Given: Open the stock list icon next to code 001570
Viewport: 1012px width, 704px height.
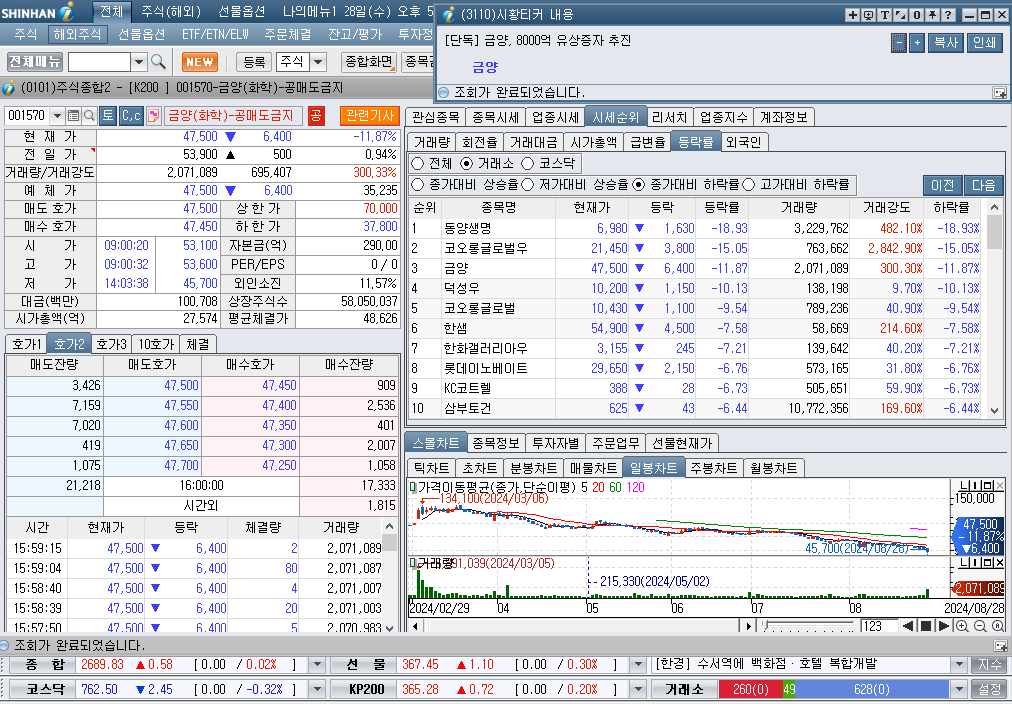Looking at the screenshot, I should pos(74,116).
